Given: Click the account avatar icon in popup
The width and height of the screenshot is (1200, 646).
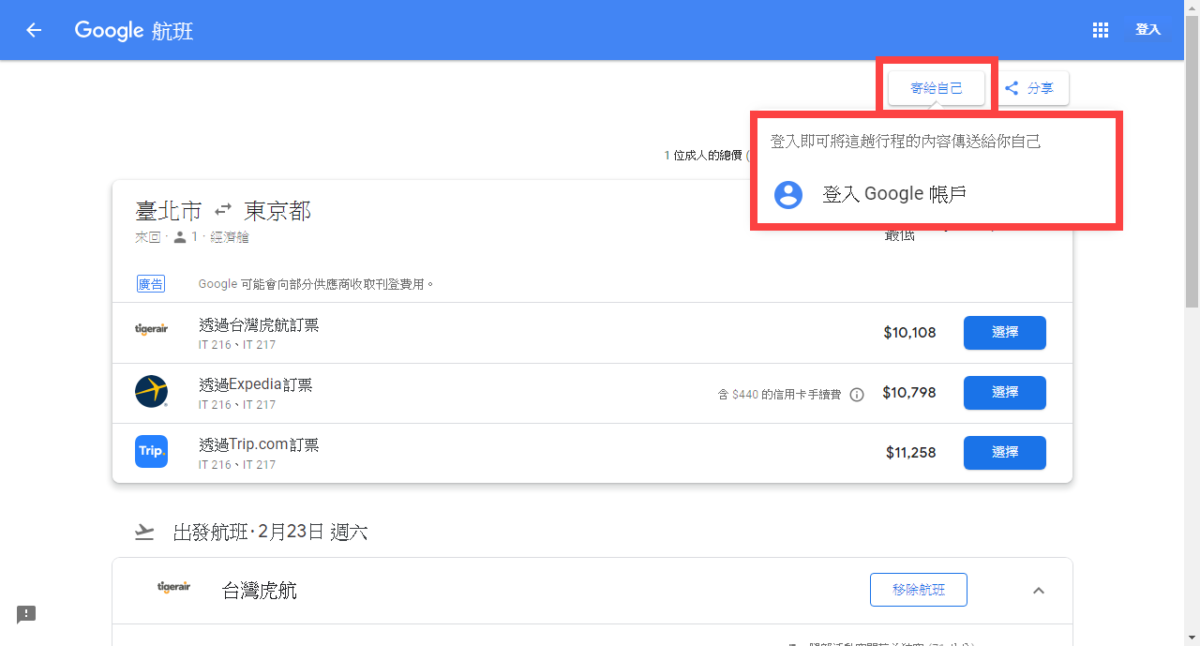Looking at the screenshot, I should point(789,194).
